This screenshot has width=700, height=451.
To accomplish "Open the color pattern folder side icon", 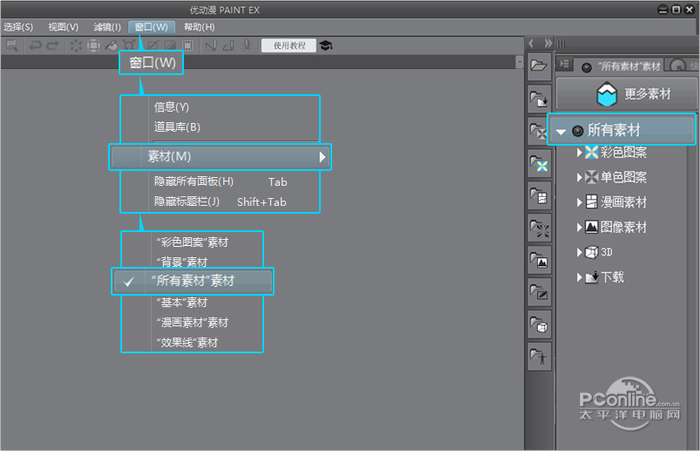I will 539,163.
